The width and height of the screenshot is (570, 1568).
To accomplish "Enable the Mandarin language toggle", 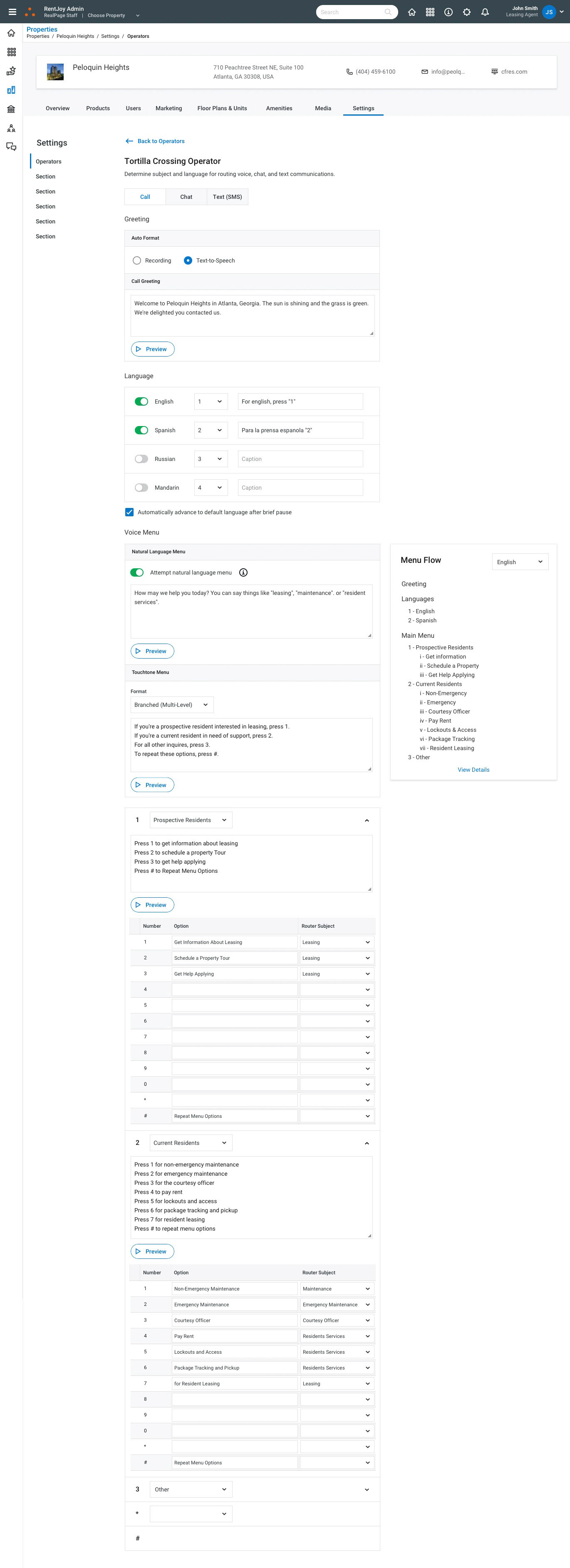I will click(x=141, y=488).
